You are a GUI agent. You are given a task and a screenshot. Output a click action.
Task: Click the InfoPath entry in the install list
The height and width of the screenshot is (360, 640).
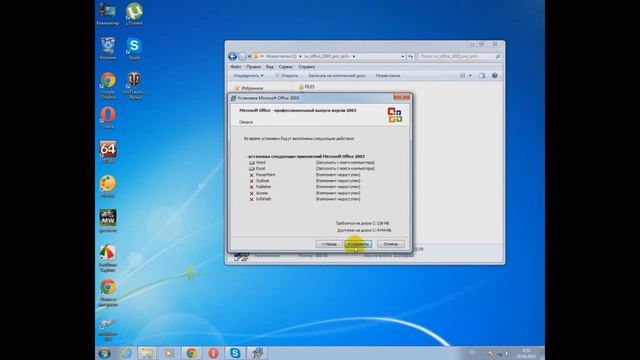pyautogui.click(x=263, y=199)
